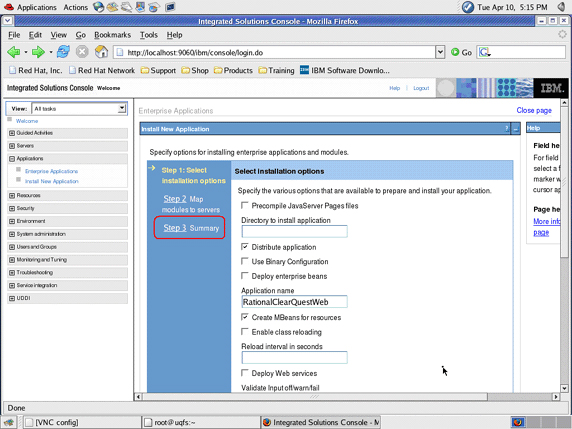Screen dimensions: 572x429
Task: Expand UDDI section
Action: pyautogui.click(x=12, y=298)
